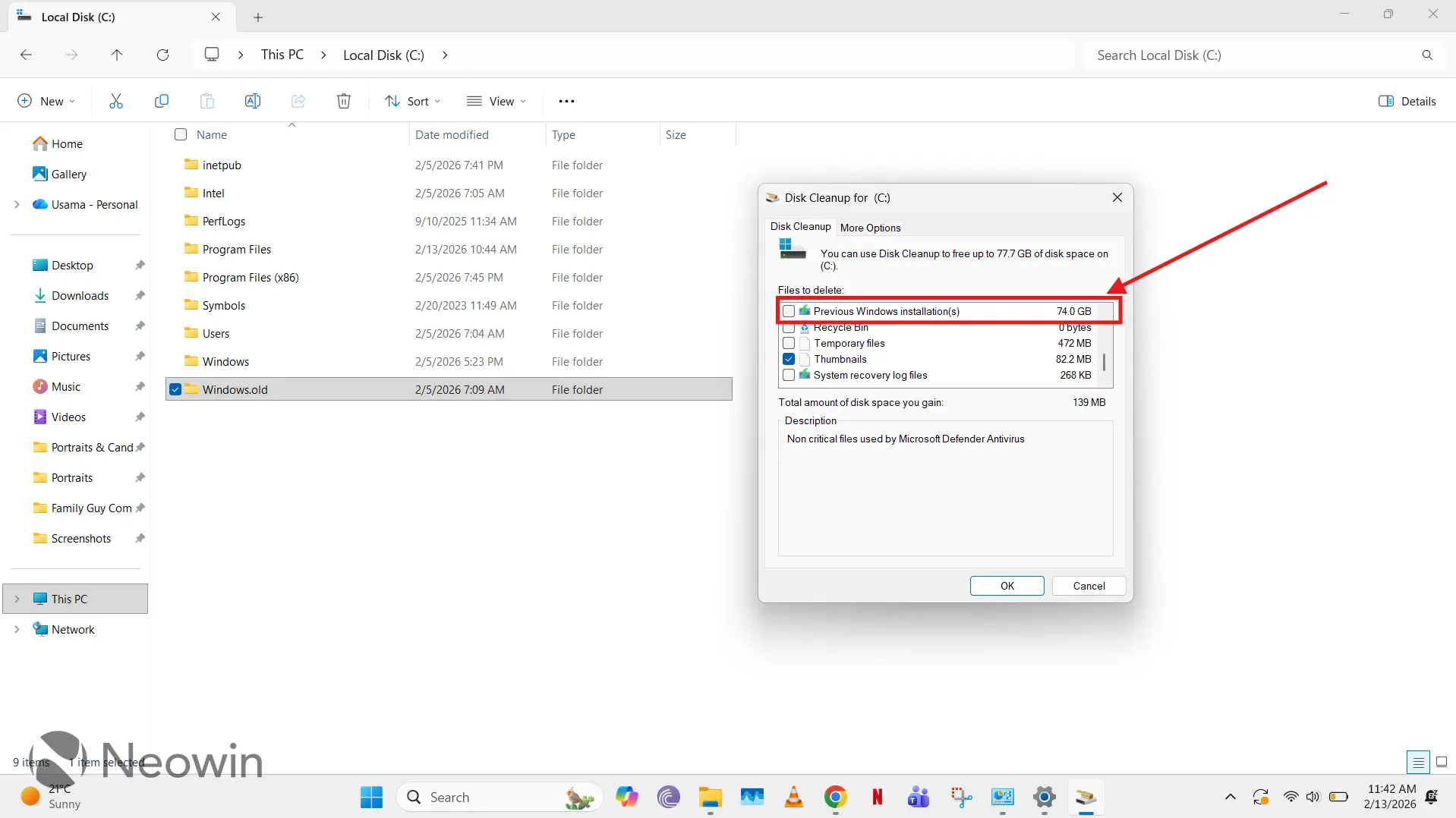This screenshot has height=818, width=1456.
Task: Click the Cut scissors icon in toolbar
Action: [116, 101]
